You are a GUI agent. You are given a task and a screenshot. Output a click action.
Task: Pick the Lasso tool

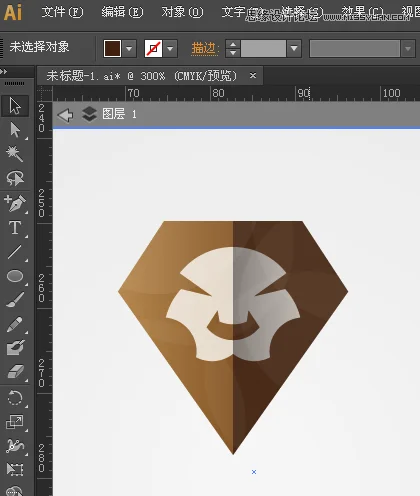(x=15, y=178)
